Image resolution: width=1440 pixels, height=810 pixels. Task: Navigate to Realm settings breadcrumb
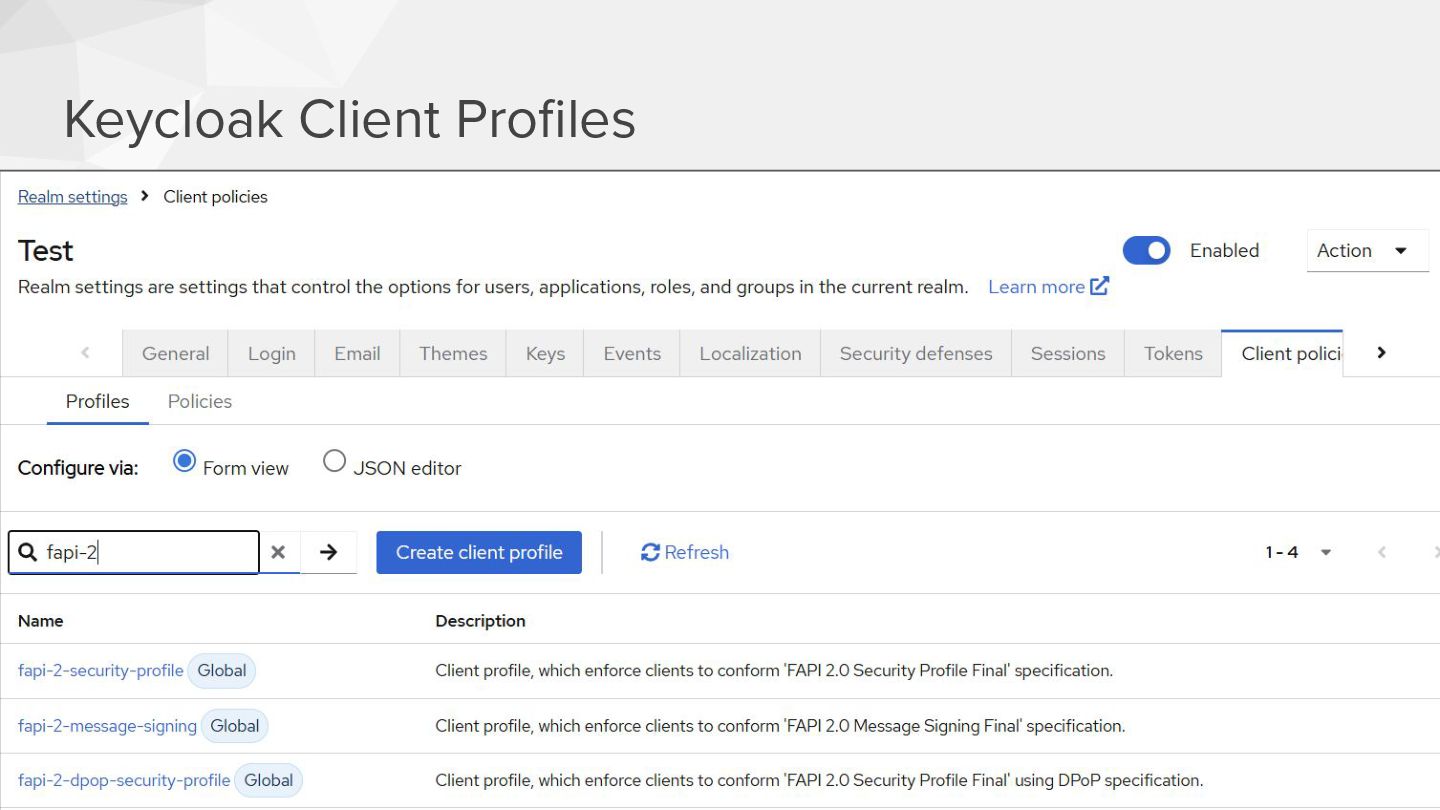tap(73, 197)
